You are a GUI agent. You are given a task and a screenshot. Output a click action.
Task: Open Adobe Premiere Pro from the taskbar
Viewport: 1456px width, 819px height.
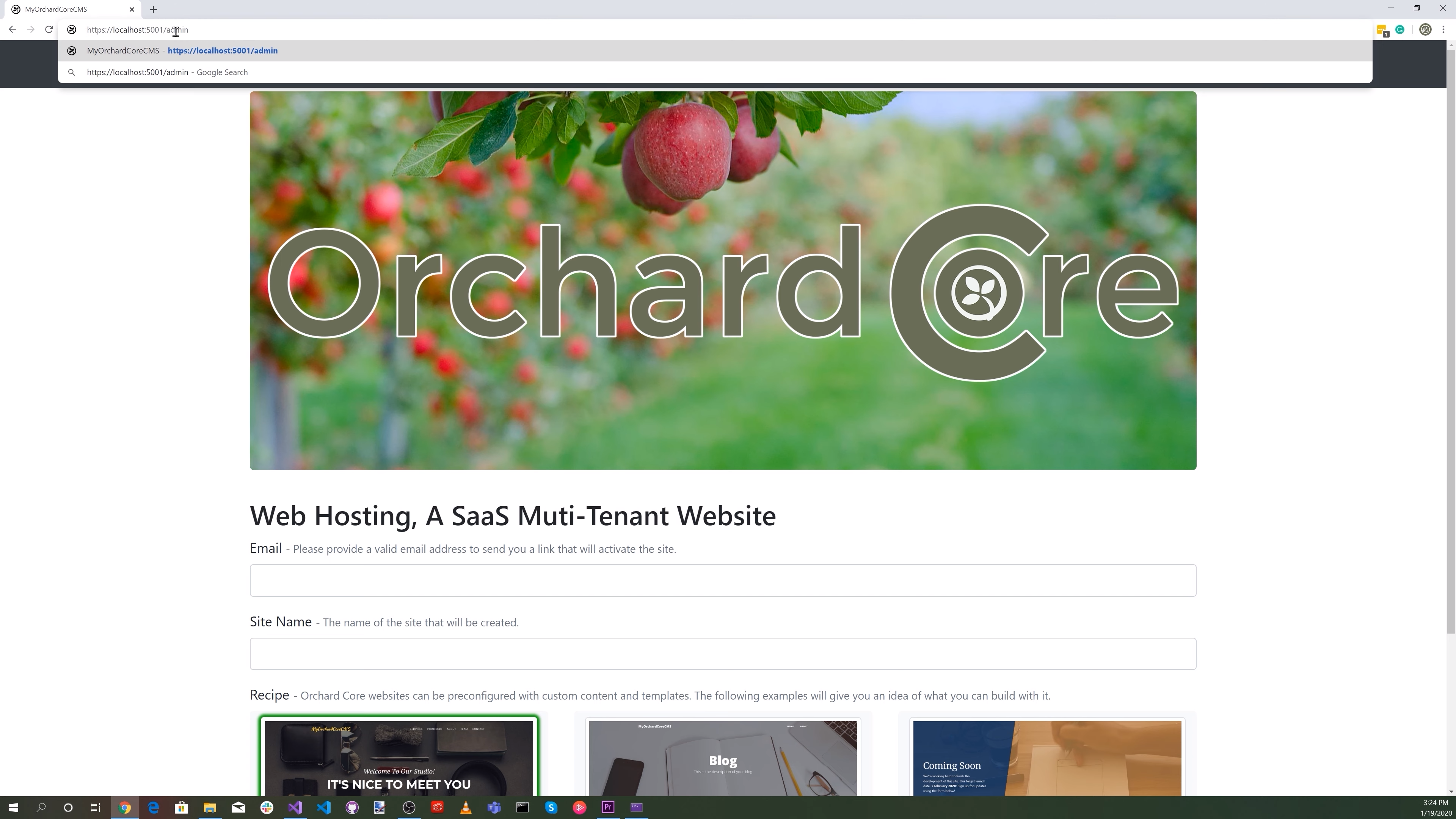coord(608,807)
